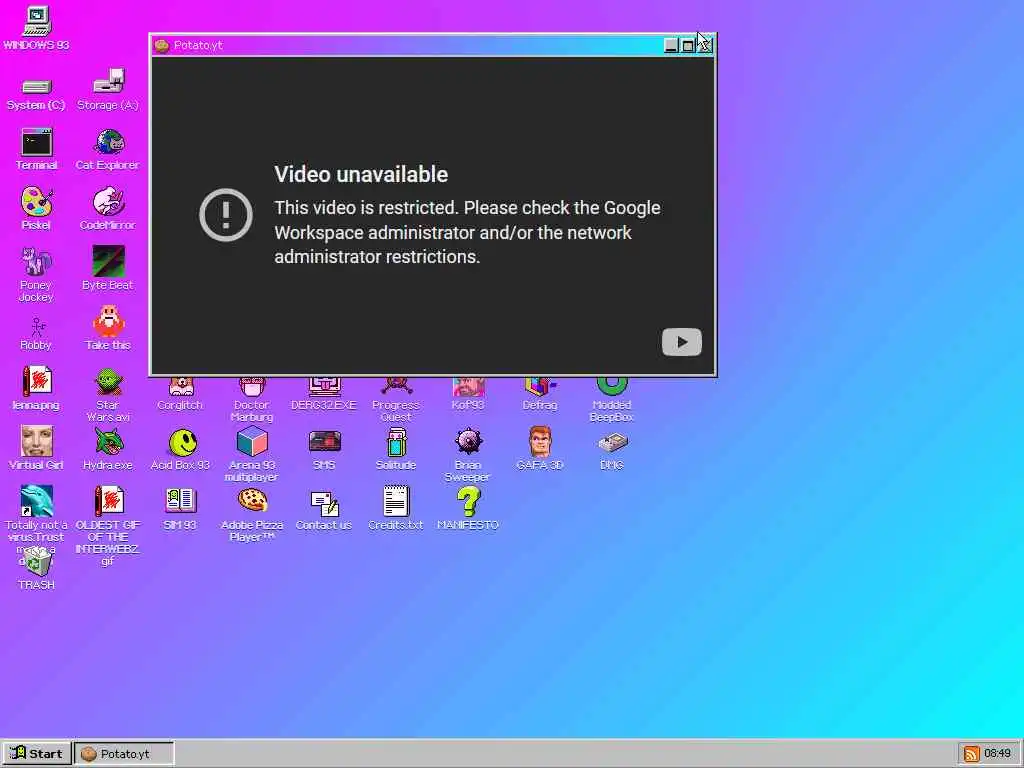This screenshot has width=1024, height=768.
Task: Launch Poney Jockey icon
Action: tap(36, 261)
